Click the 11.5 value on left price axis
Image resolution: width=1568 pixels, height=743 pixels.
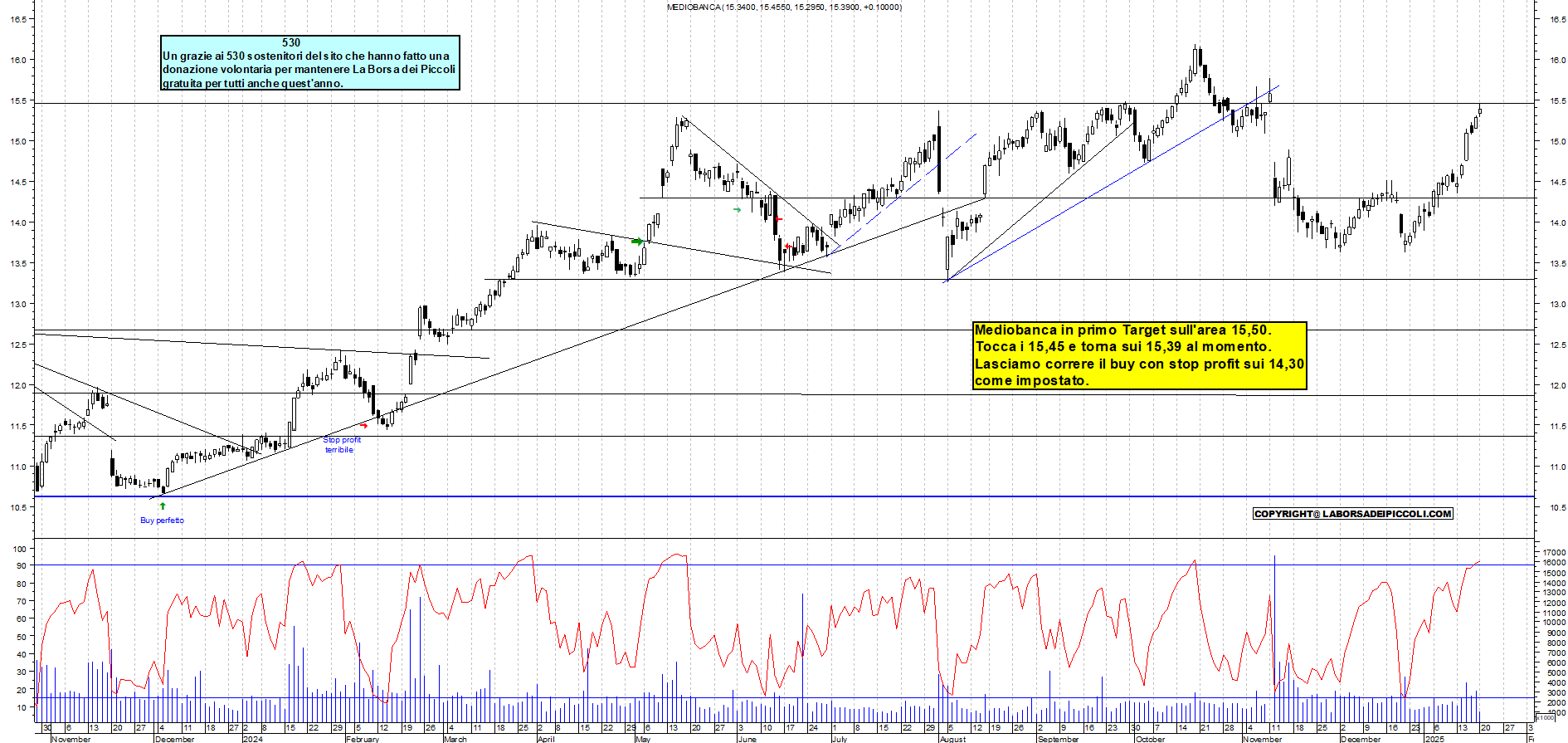click(x=17, y=426)
